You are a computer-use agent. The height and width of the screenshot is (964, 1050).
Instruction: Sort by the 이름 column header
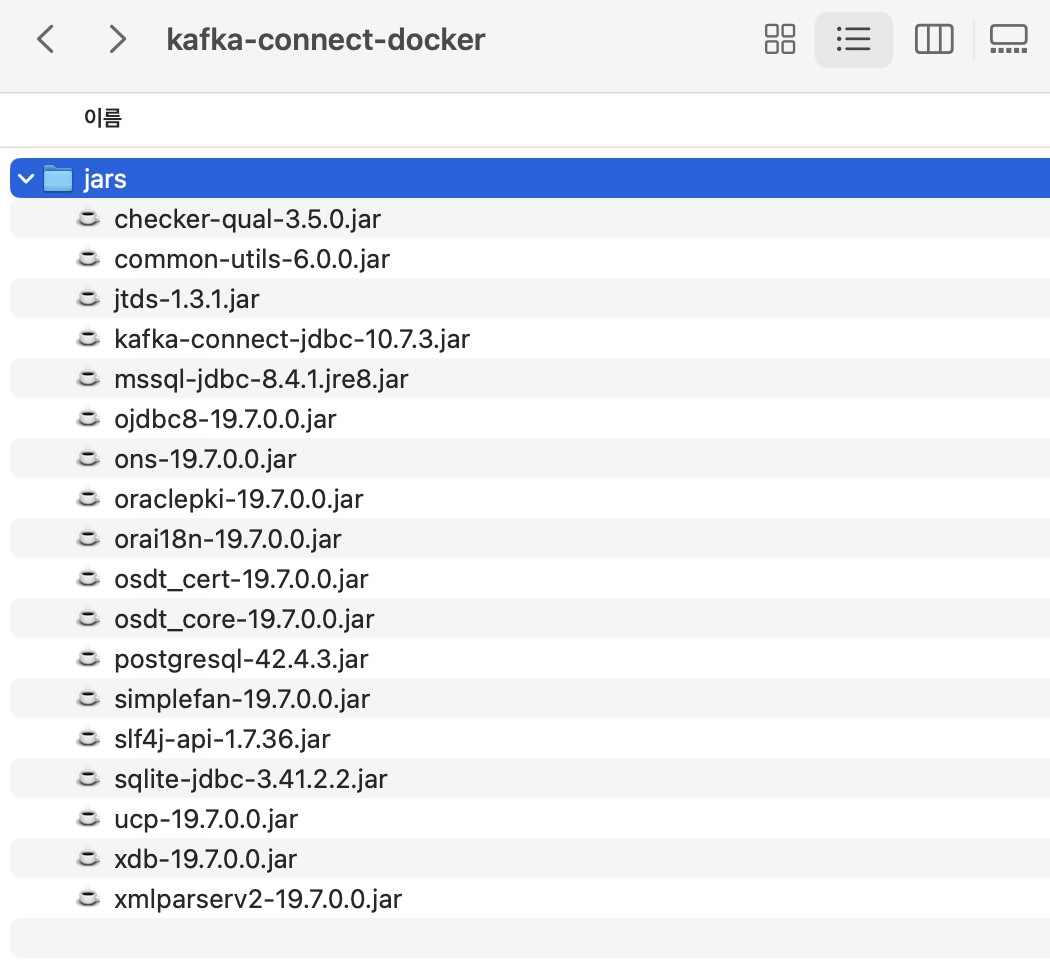coord(102,118)
